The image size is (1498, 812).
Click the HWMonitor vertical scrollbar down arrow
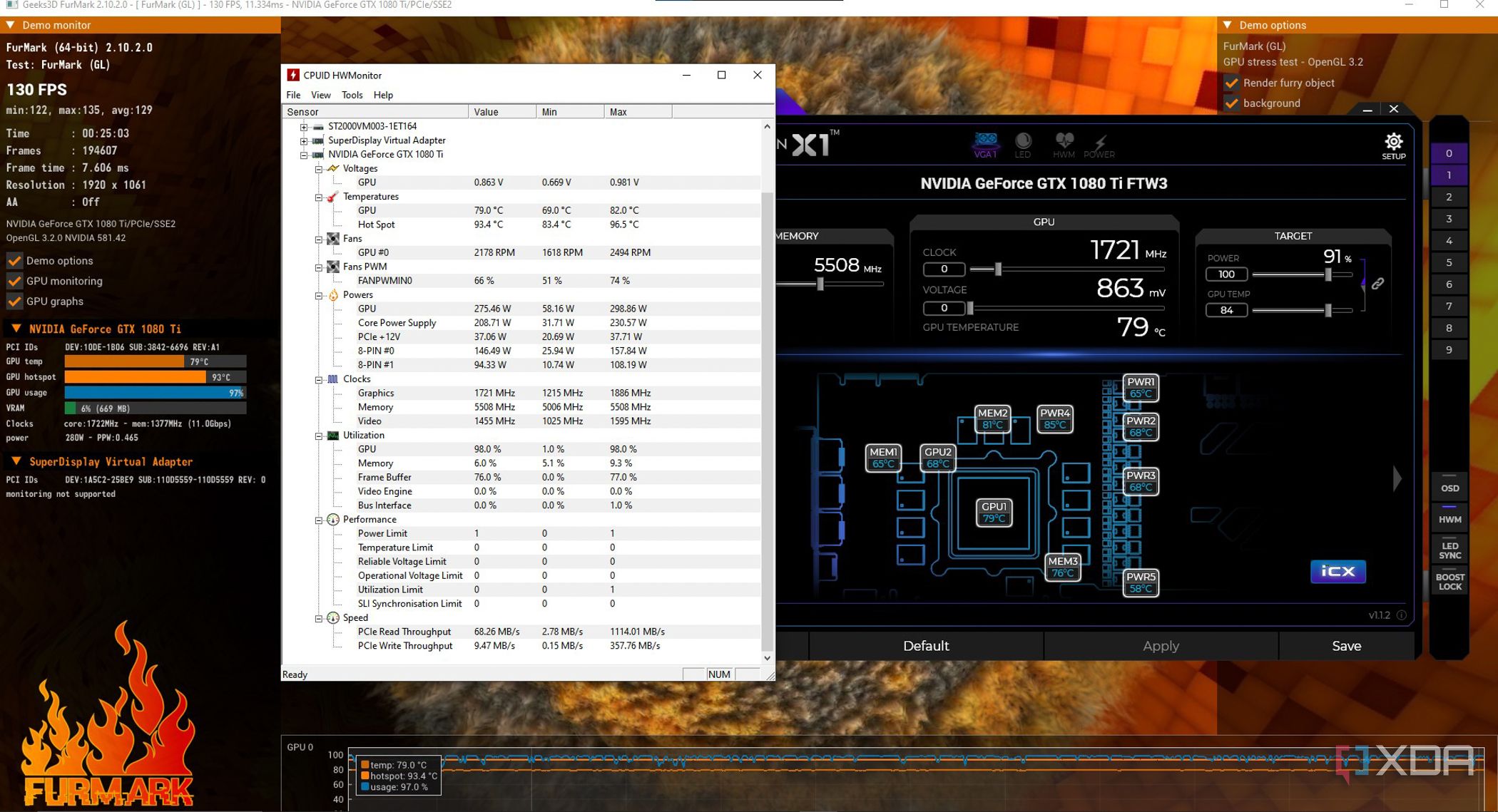[x=767, y=658]
